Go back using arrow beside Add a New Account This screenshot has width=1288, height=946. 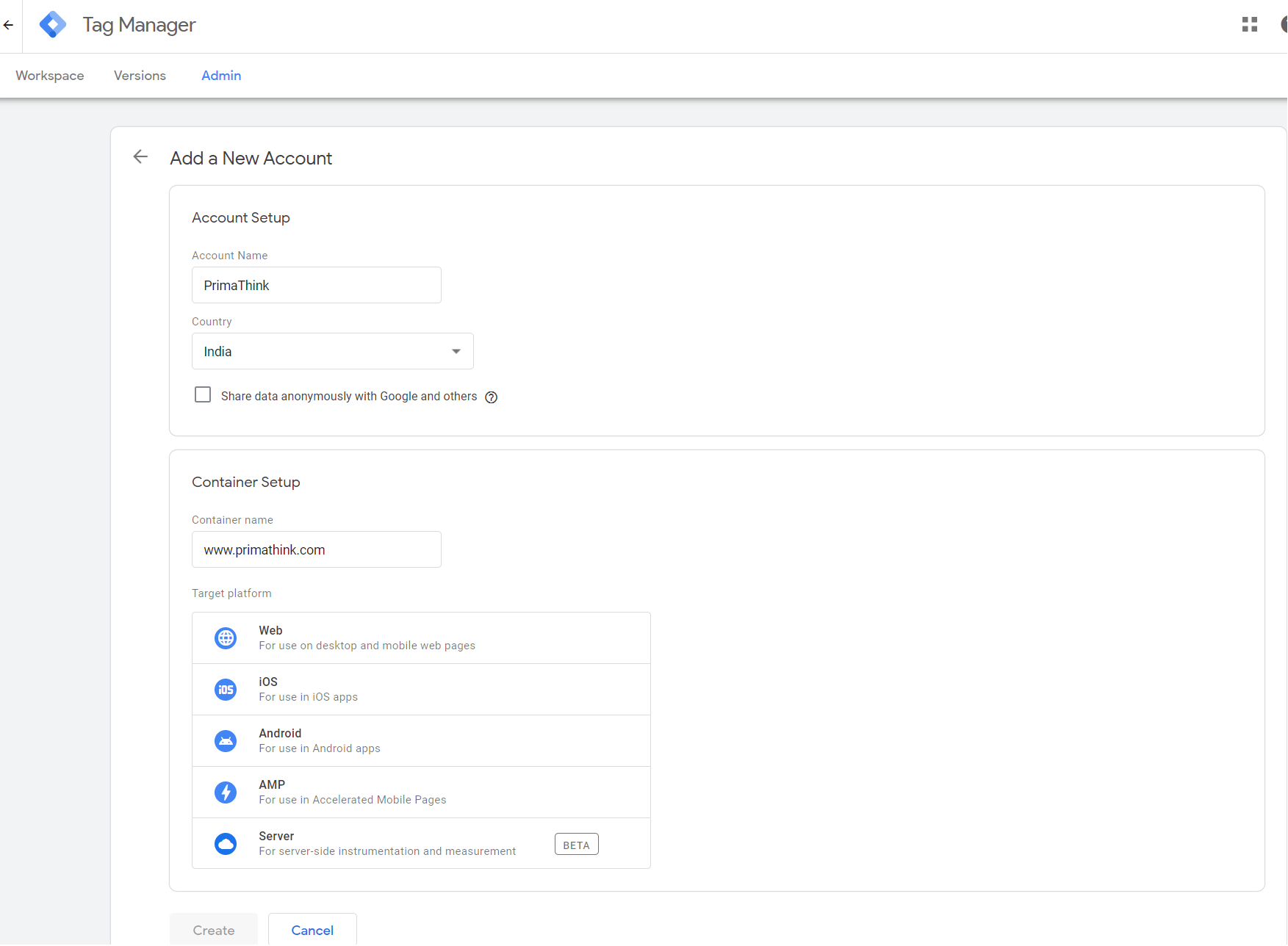click(x=140, y=156)
